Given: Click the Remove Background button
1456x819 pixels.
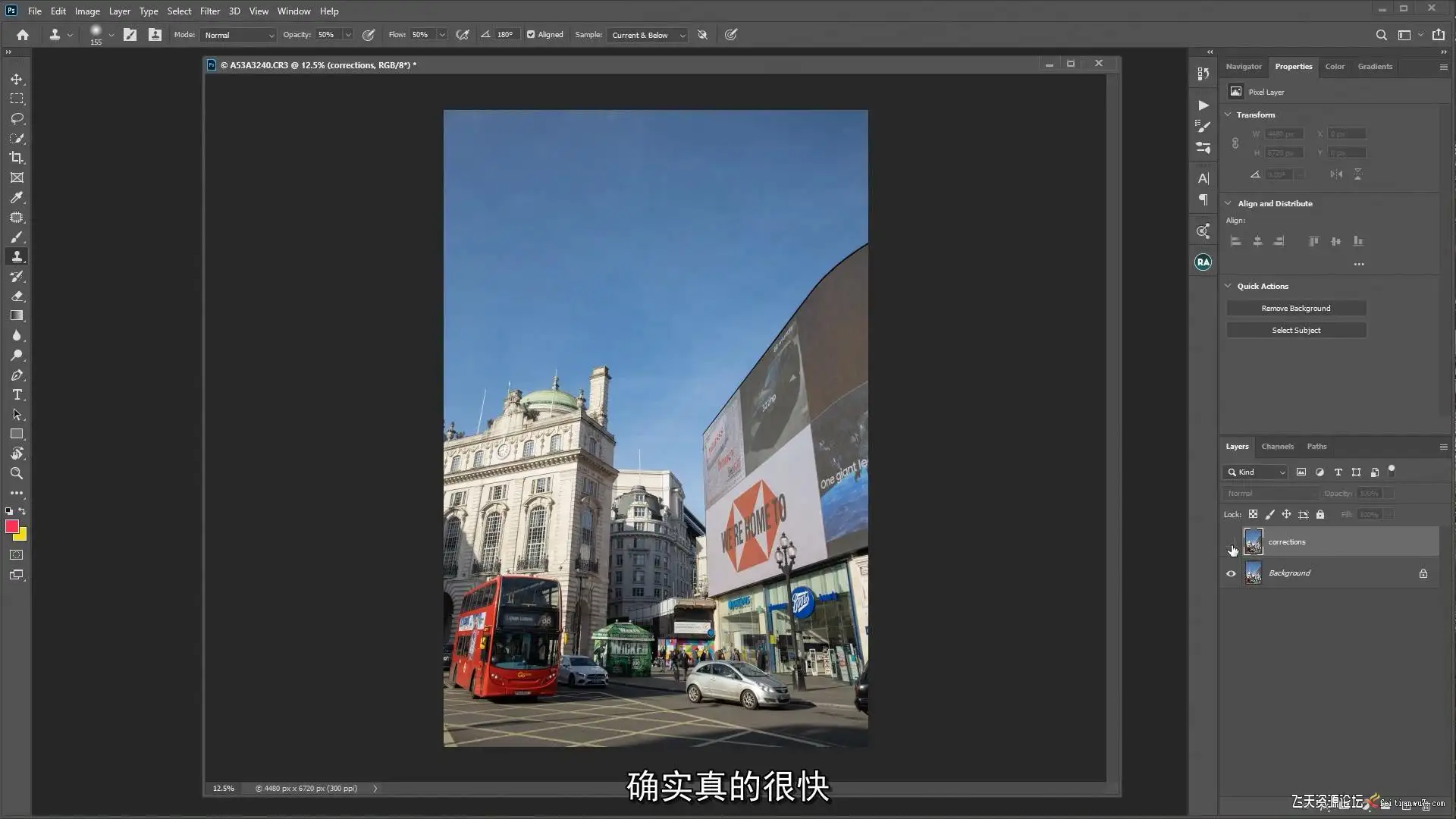Looking at the screenshot, I should click(x=1295, y=309).
